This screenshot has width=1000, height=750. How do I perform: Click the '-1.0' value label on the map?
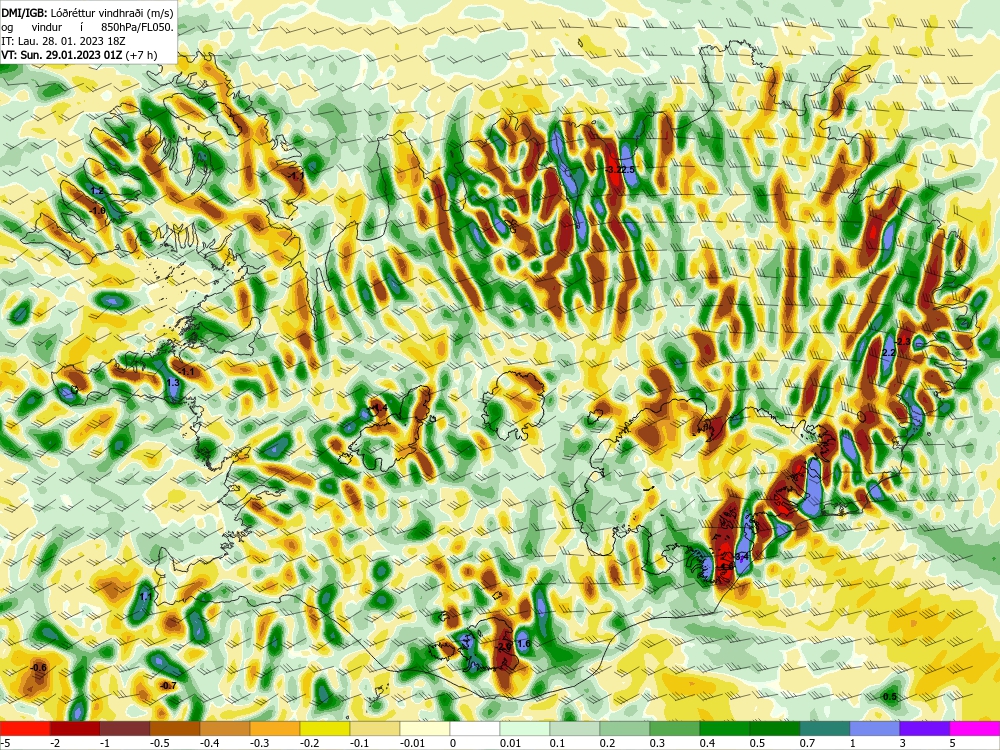(98, 210)
